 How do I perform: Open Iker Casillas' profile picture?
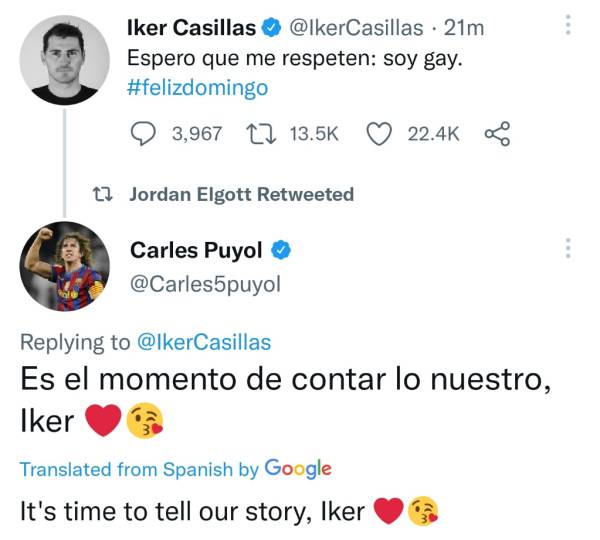point(66,61)
